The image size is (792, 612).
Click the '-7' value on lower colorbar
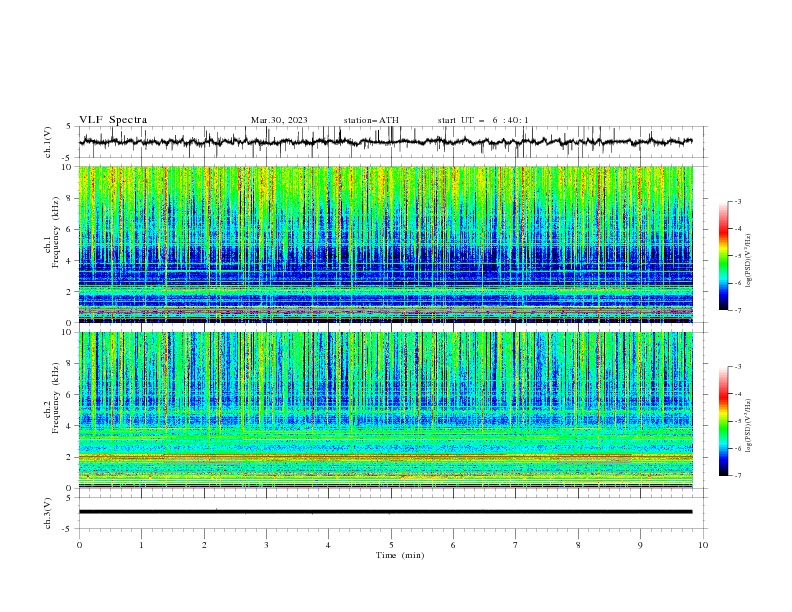pos(737,475)
